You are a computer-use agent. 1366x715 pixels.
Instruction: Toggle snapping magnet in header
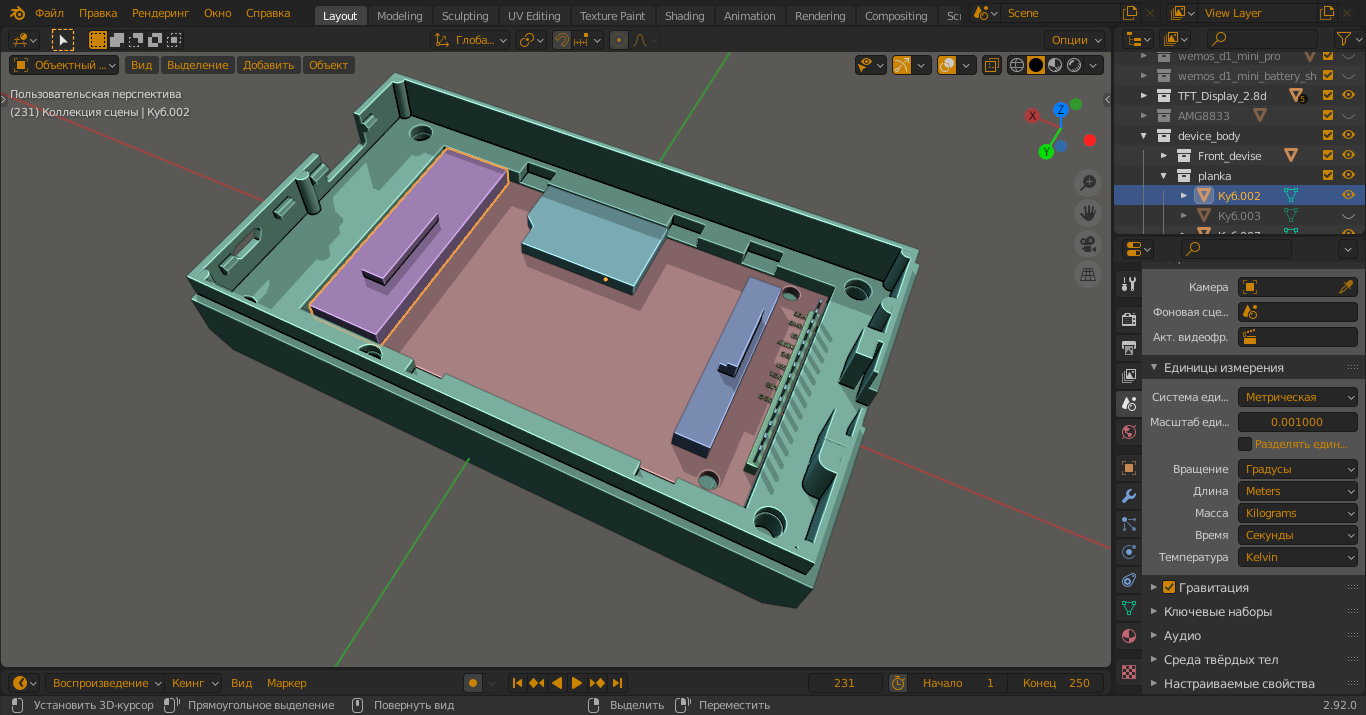point(563,40)
